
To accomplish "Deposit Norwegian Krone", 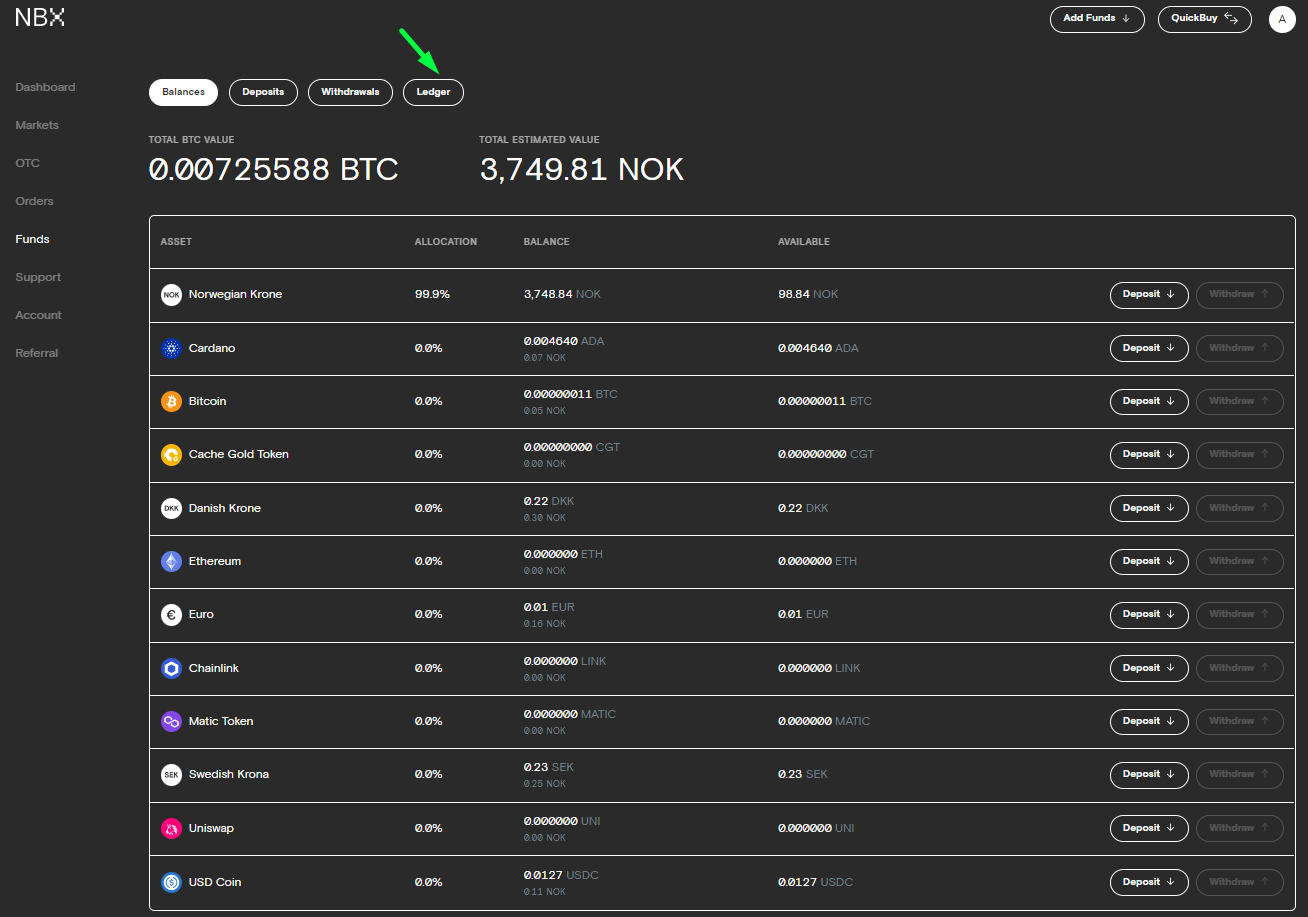I will [1148, 295].
